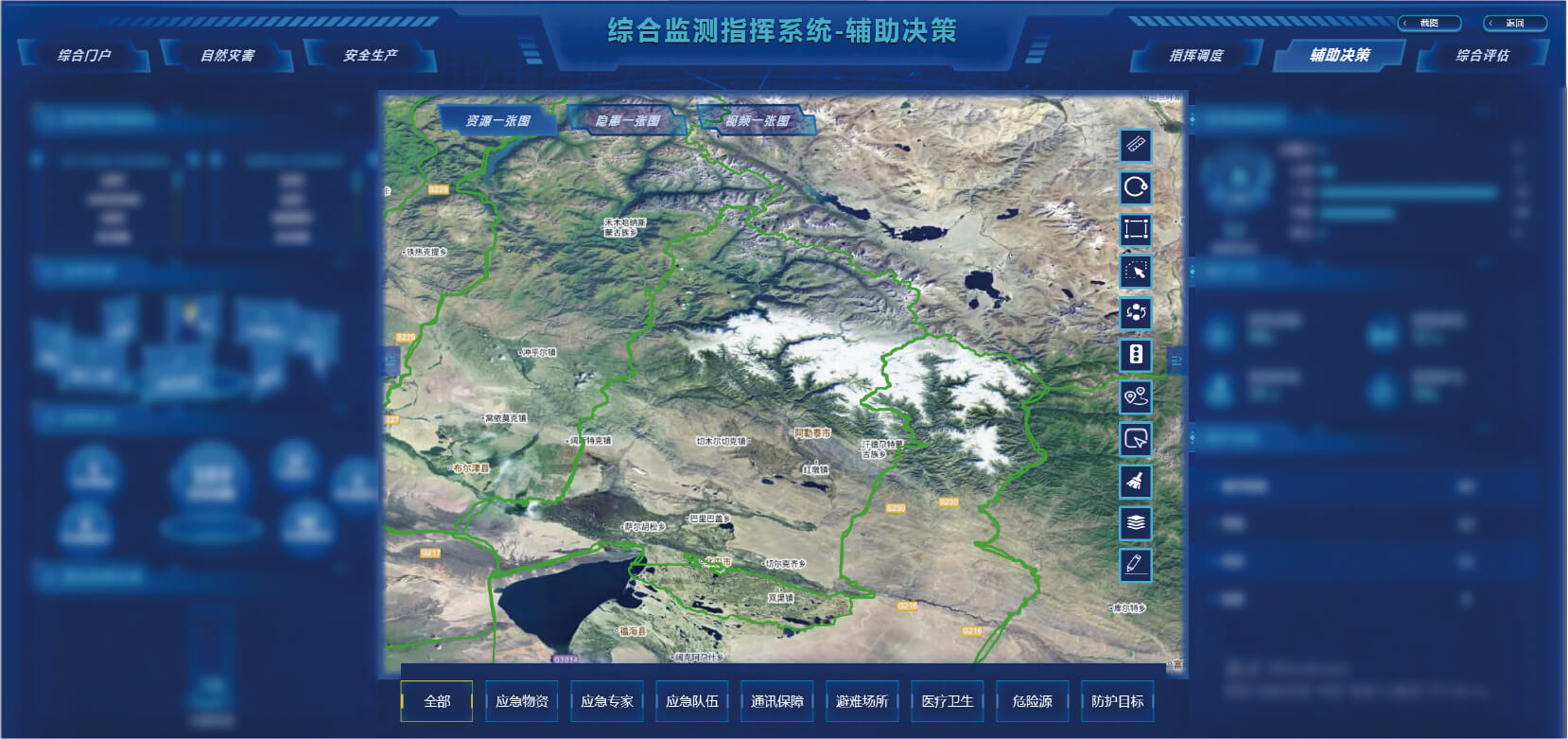The image size is (1568, 739).
Task: Filter map by 避难场所
Action: pyautogui.click(x=862, y=701)
